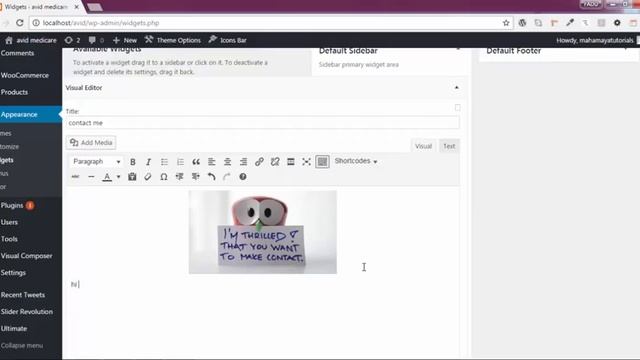
Task: Switch to the Visual tab
Action: pyautogui.click(x=423, y=146)
